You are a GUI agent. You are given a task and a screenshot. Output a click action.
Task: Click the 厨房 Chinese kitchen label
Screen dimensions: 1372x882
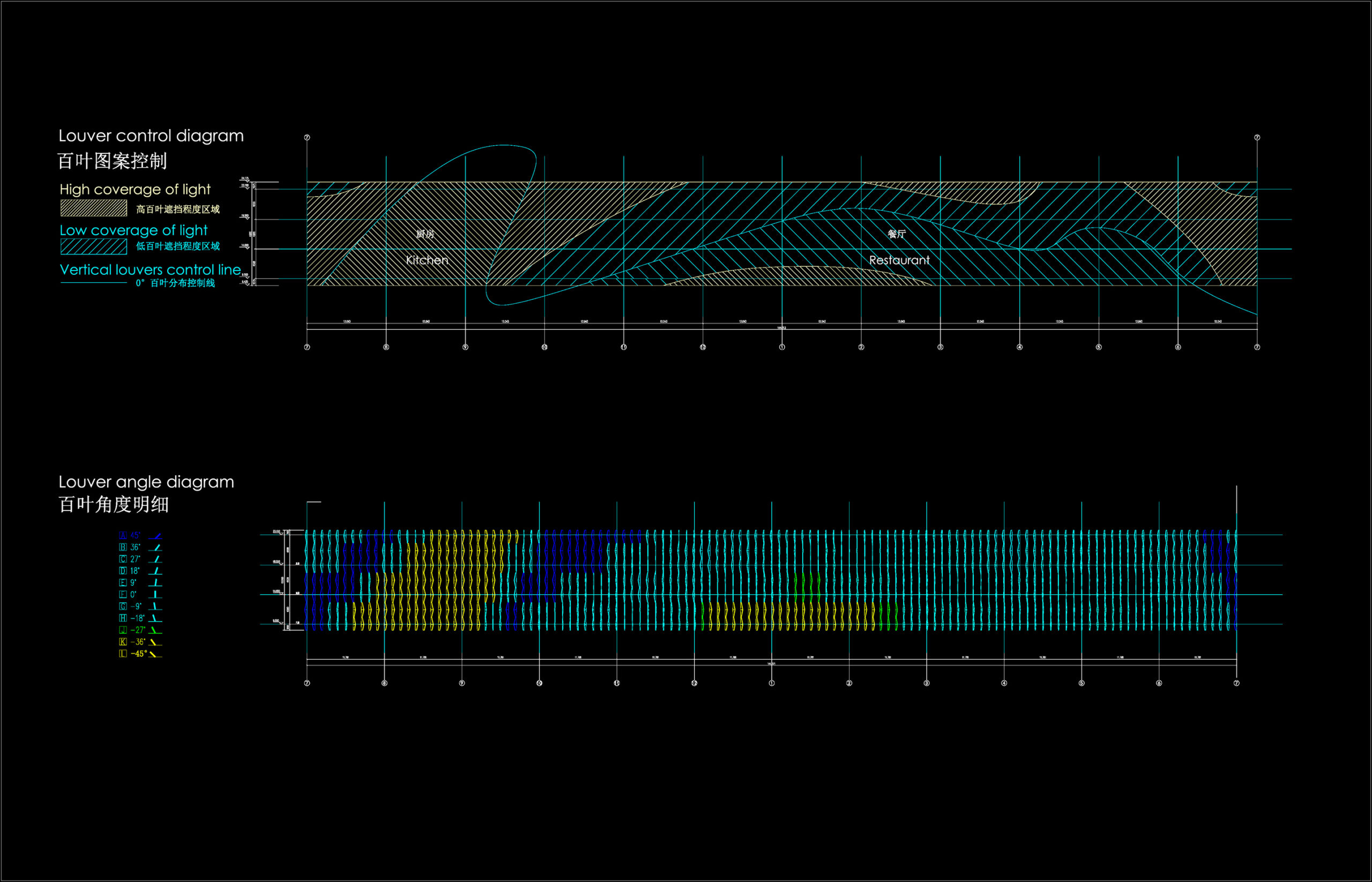pyautogui.click(x=425, y=234)
